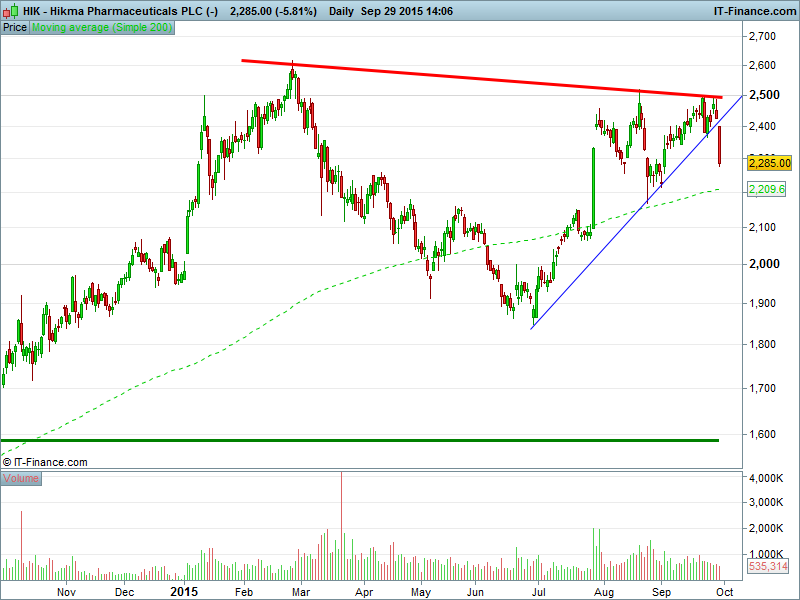Click the 2,209.6 moving average value tag
This screenshot has height=600, width=800.
768,189
